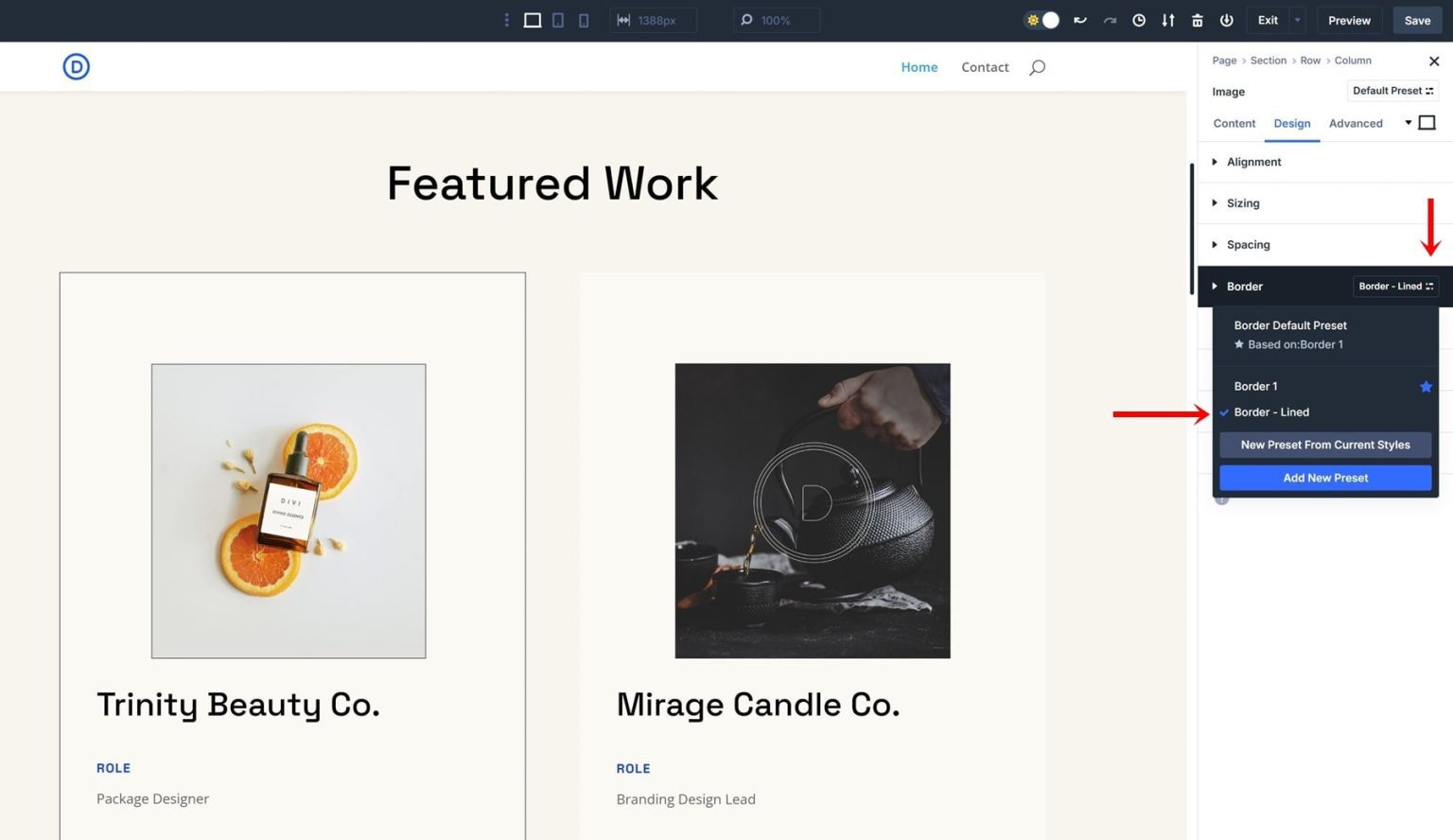
Task: Switch to desktop preview mode
Action: [x=532, y=20]
